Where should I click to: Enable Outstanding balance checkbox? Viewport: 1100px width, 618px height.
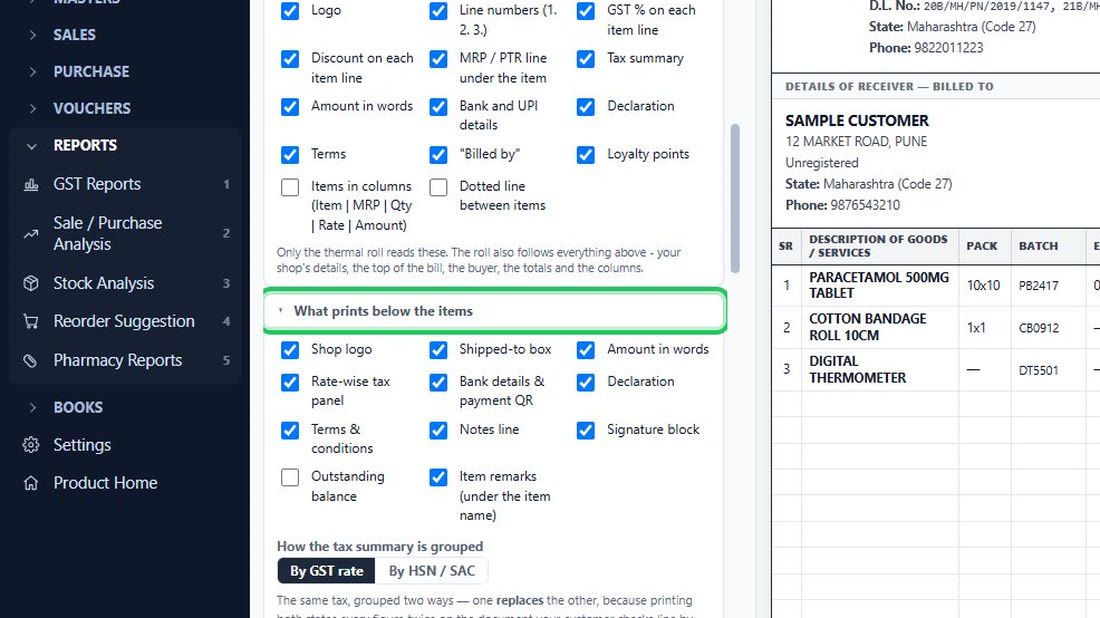pyautogui.click(x=290, y=477)
